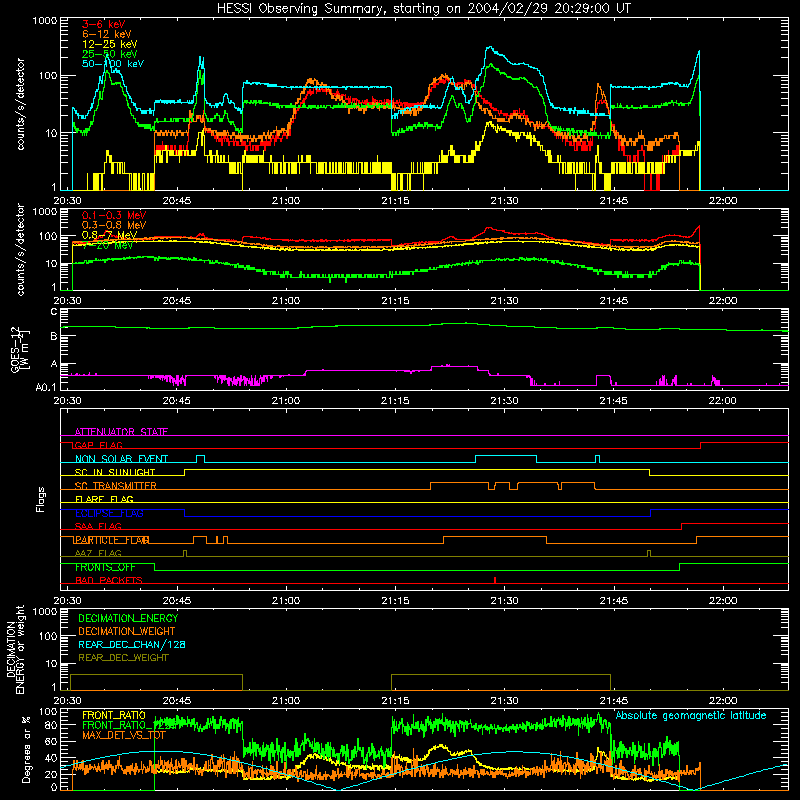Click 20:45 tick label under the GOES panel
800x800 pixels.
[x=177, y=401]
